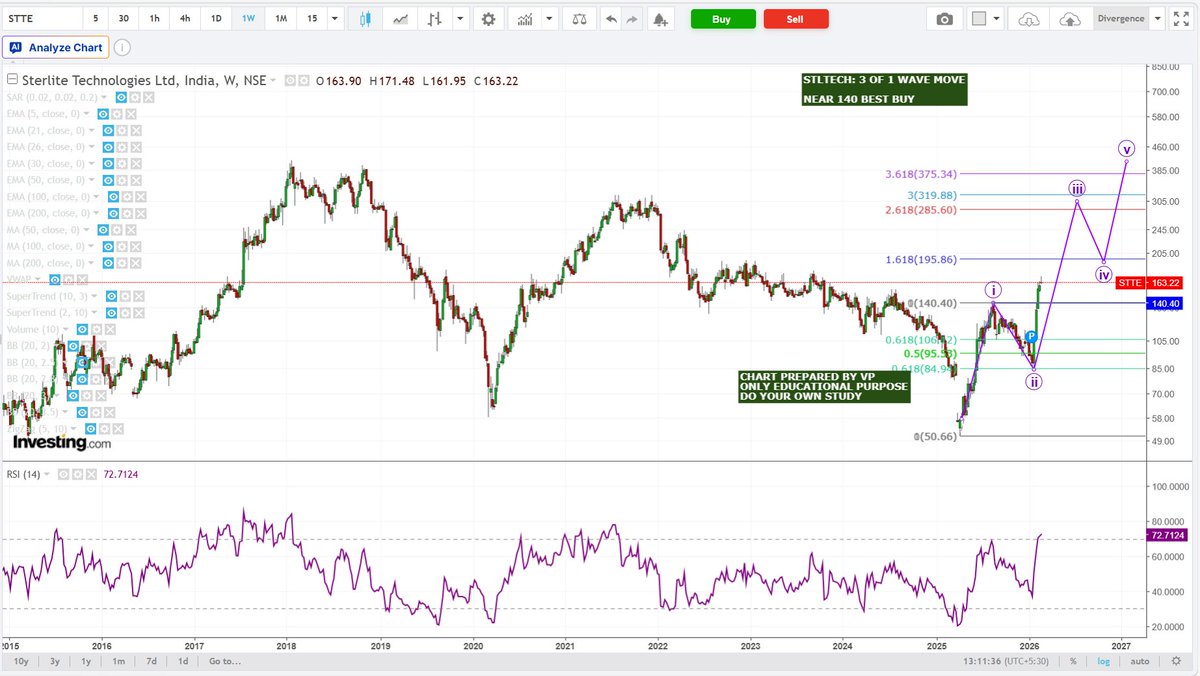Redo the chart action
The width and height of the screenshot is (1200, 676).
click(x=630, y=19)
